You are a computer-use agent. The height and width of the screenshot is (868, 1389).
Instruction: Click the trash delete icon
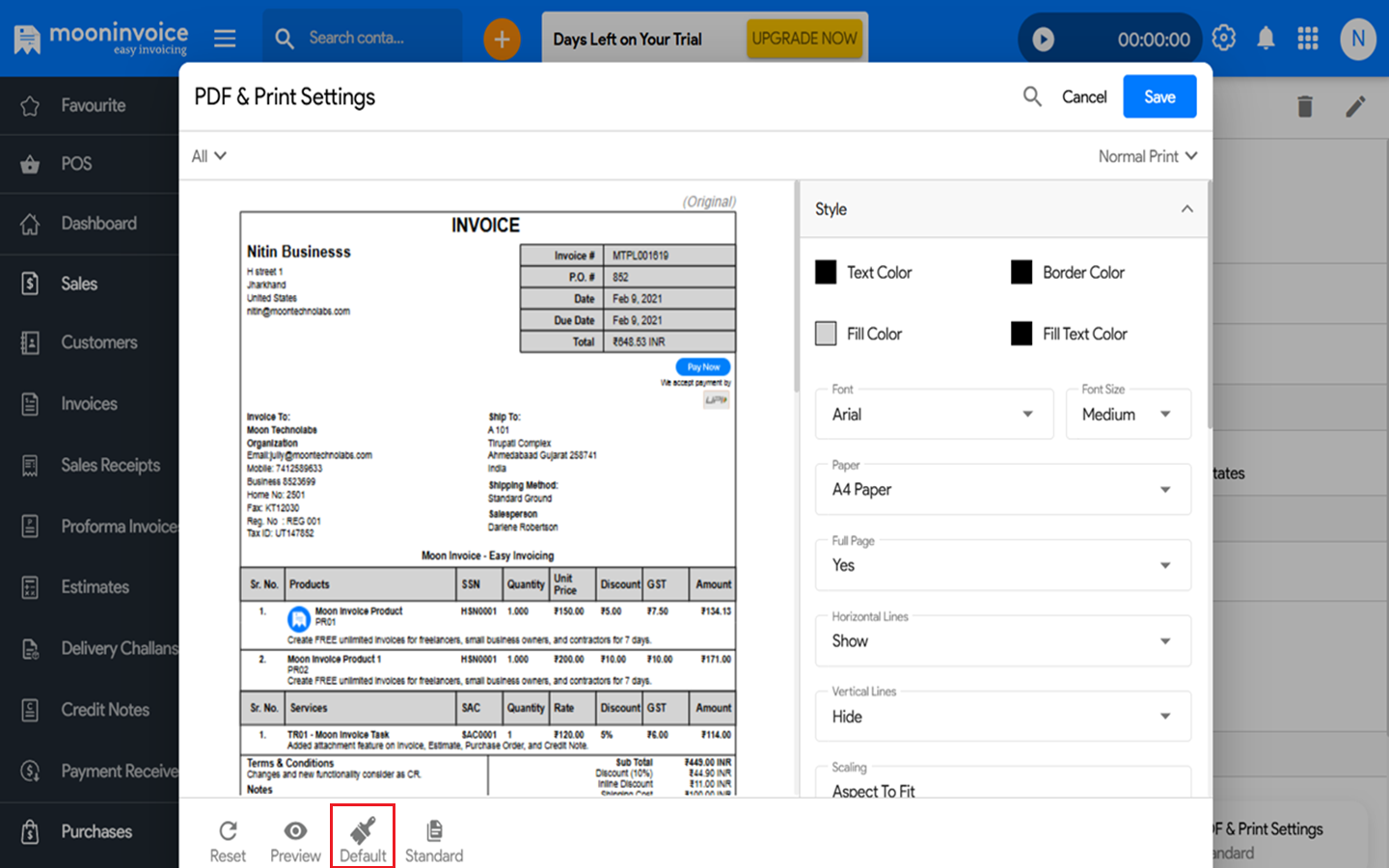[x=1305, y=106]
